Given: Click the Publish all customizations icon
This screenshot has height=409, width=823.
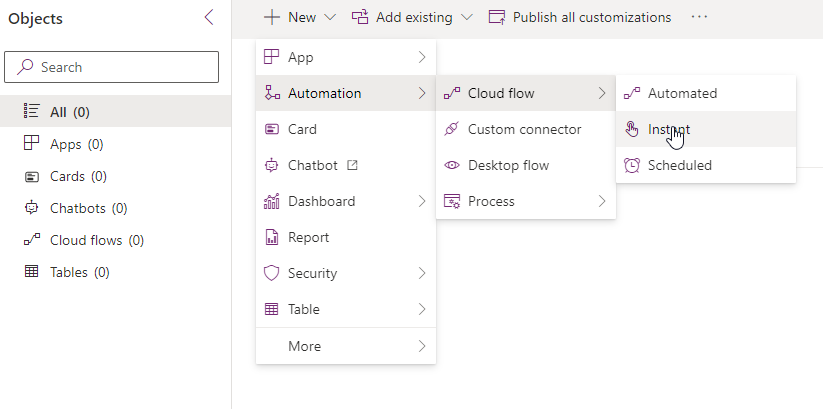Looking at the screenshot, I should (497, 17).
